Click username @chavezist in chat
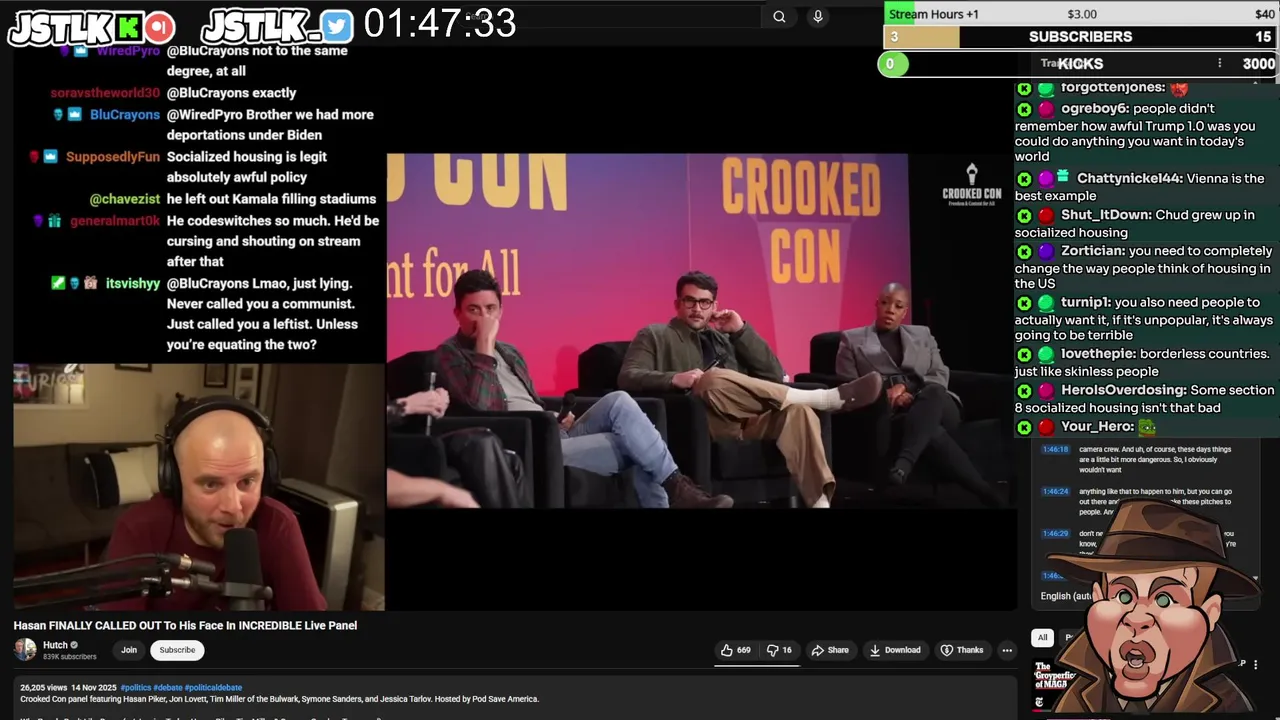 (125, 199)
